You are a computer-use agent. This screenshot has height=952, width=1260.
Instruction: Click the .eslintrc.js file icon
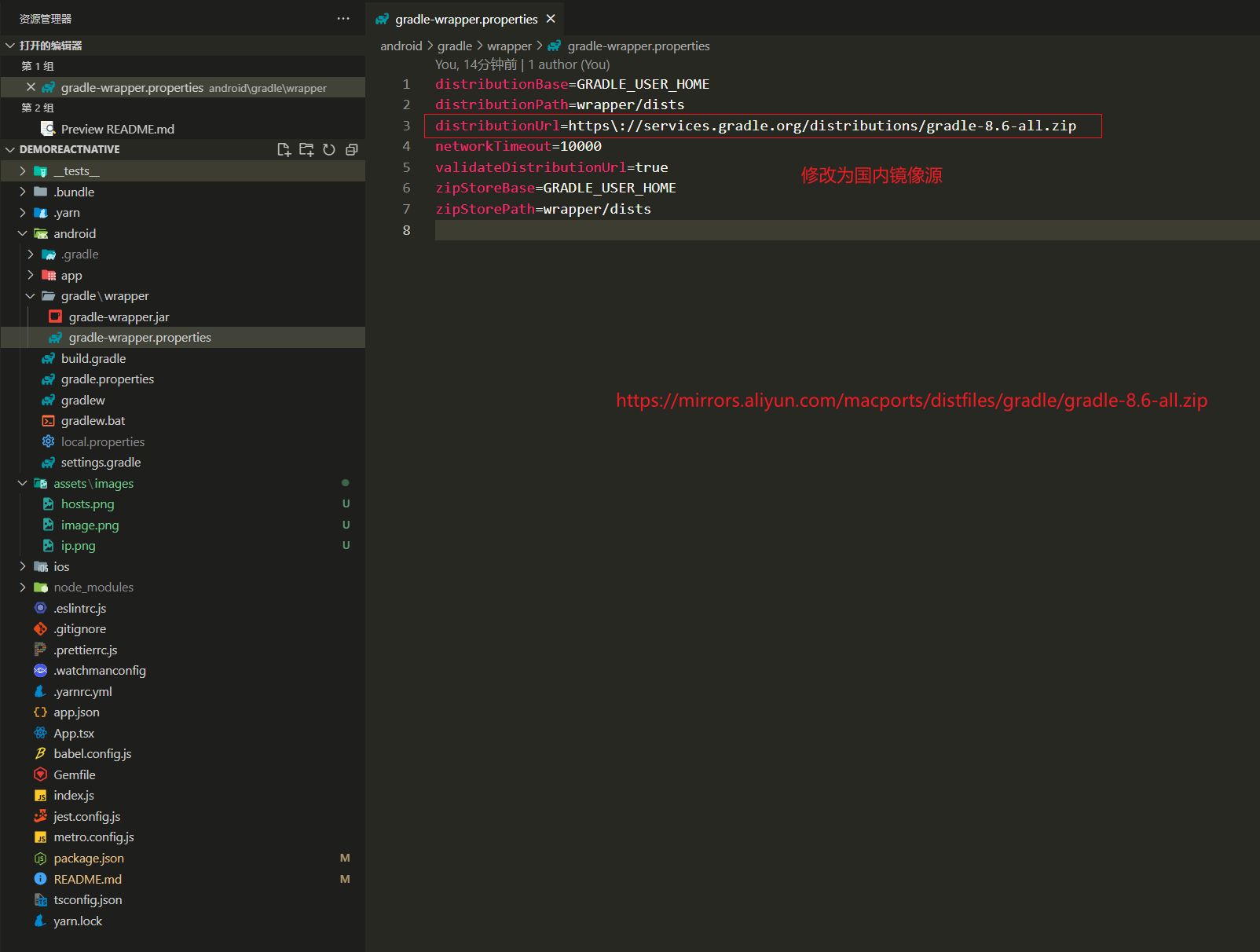tap(41, 608)
